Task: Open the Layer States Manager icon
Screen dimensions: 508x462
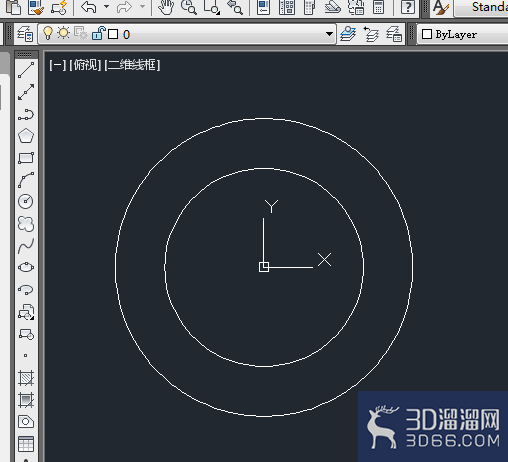Action: pos(394,34)
